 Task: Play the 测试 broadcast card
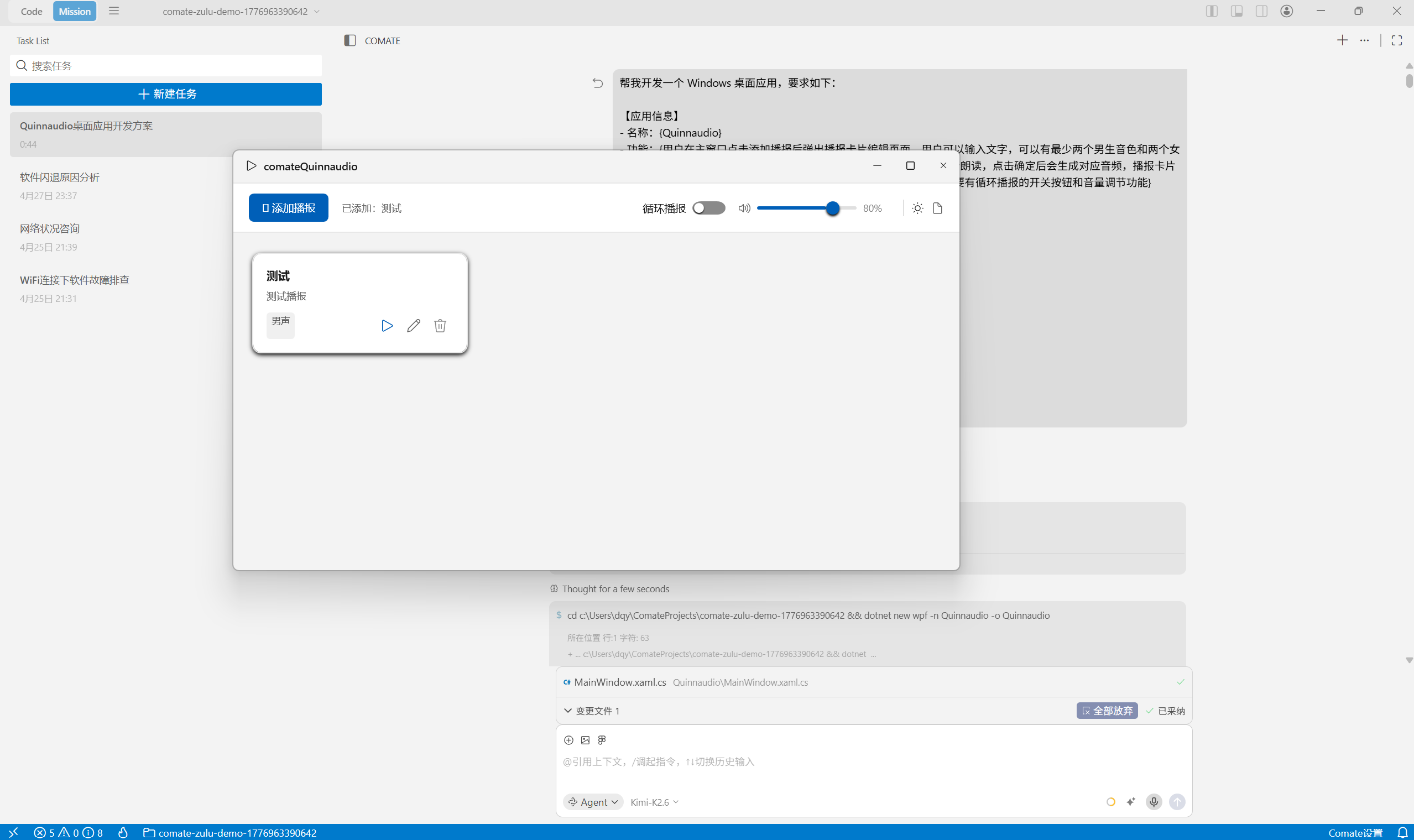(387, 326)
